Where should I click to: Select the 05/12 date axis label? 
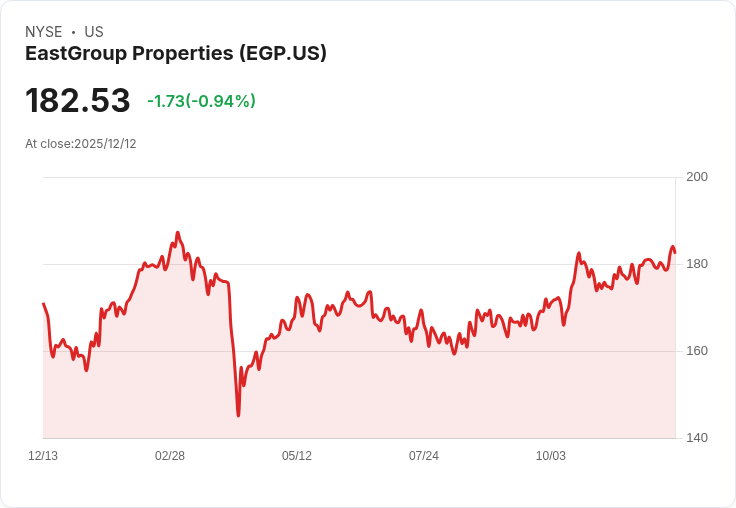click(297, 456)
